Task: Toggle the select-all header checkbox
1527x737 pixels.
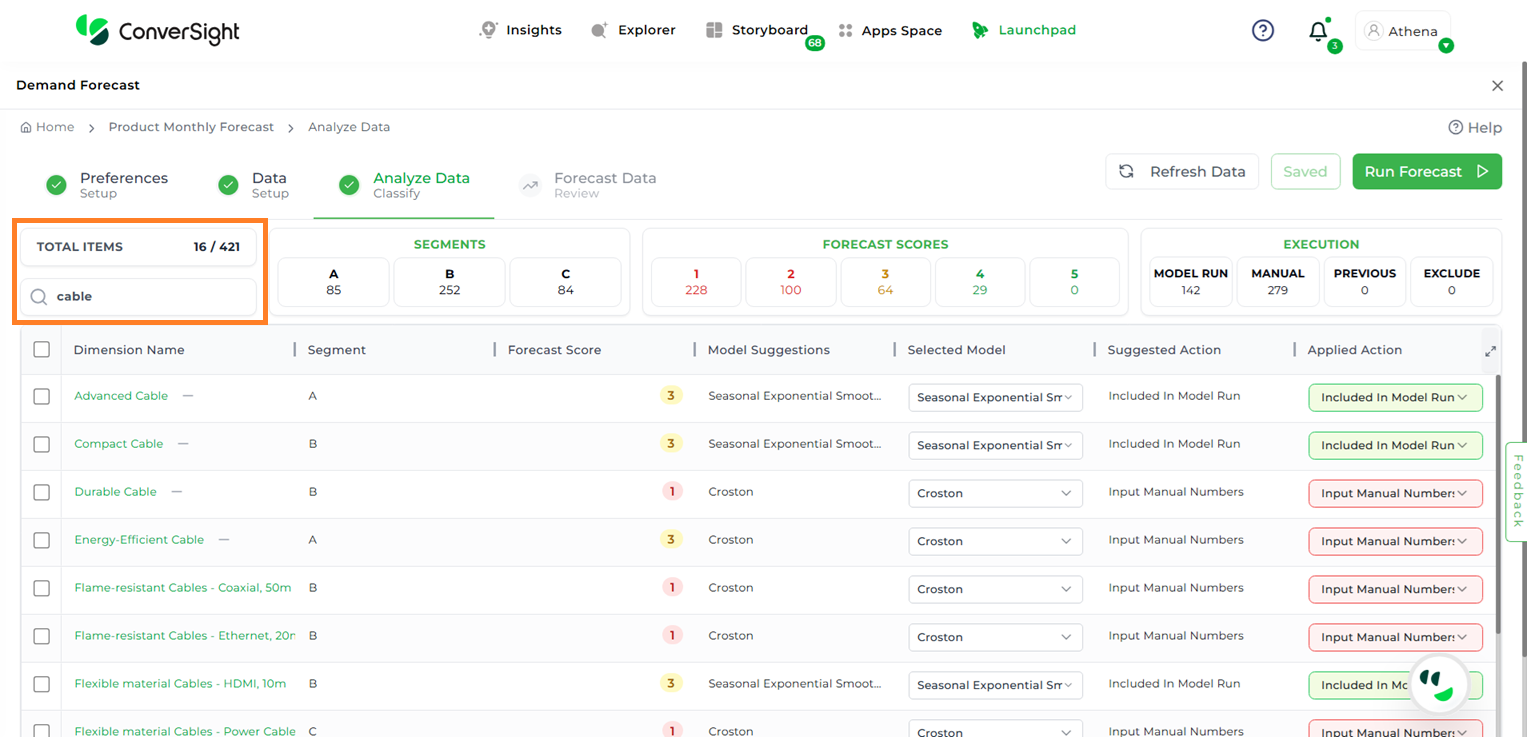Action: [x=41, y=350]
